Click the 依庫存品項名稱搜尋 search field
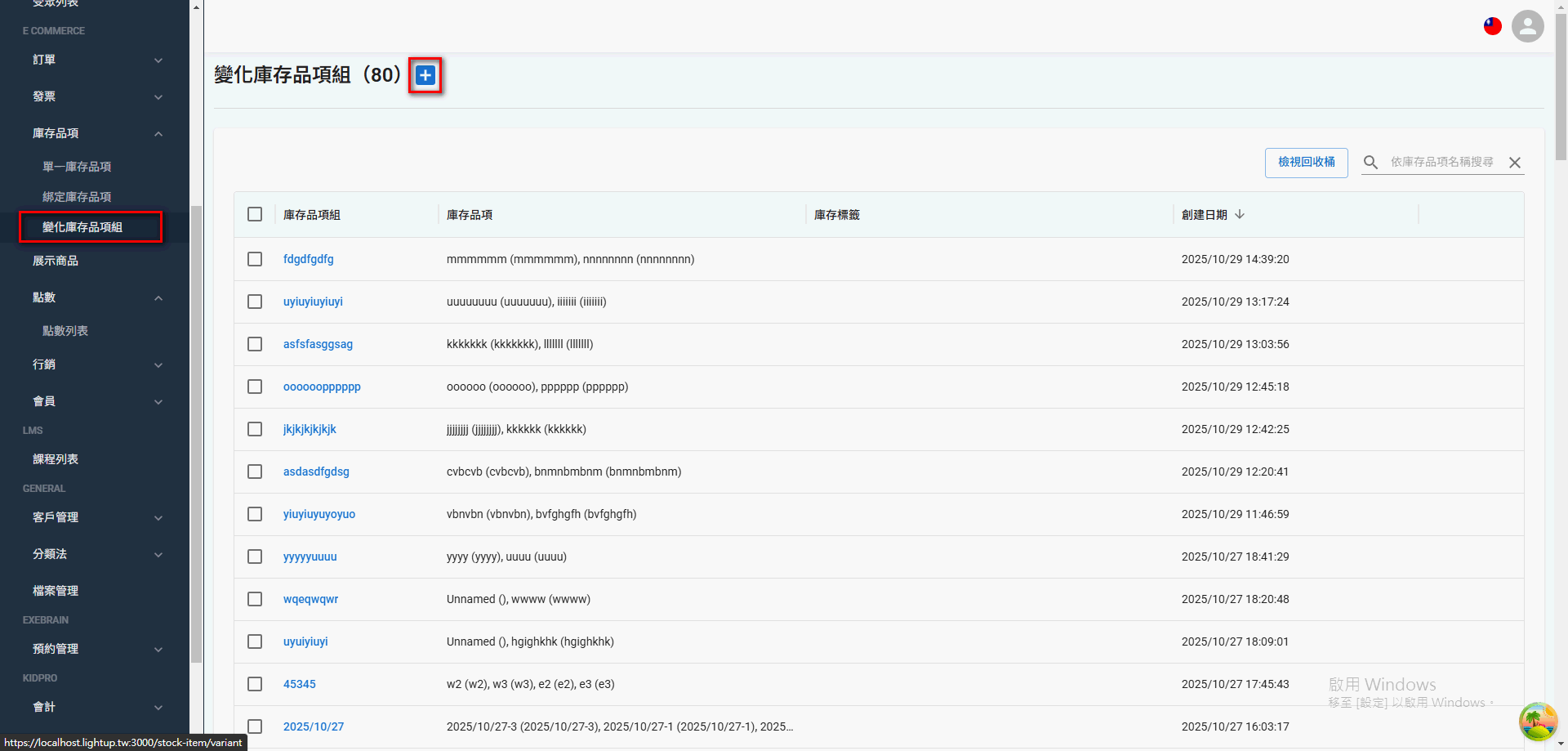 (x=1441, y=162)
